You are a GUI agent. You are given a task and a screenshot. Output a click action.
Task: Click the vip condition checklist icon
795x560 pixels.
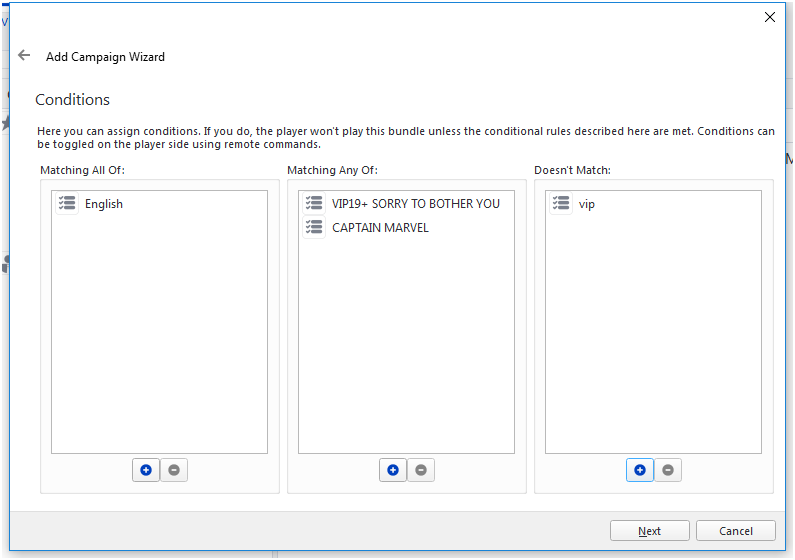[561, 204]
